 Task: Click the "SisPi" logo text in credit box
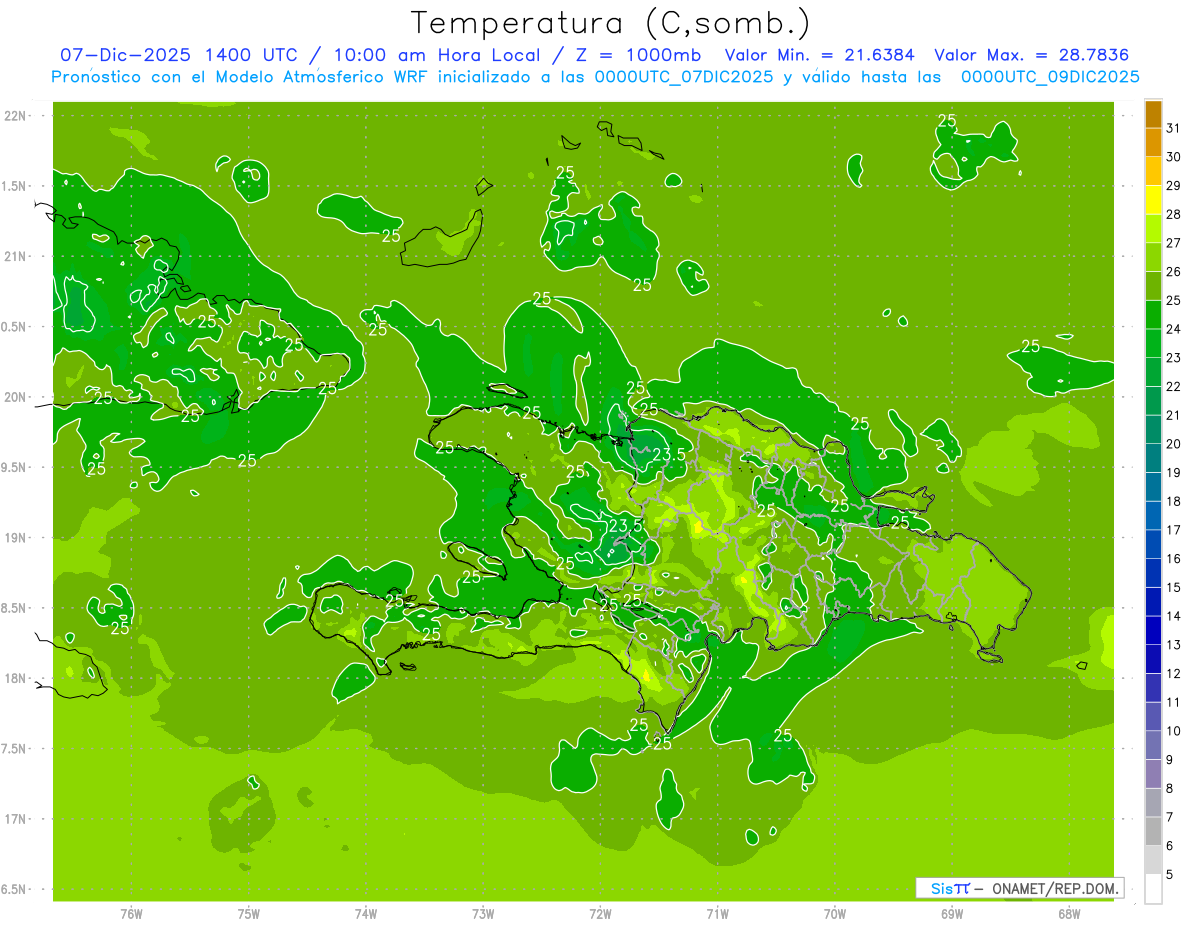tap(950, 888)
